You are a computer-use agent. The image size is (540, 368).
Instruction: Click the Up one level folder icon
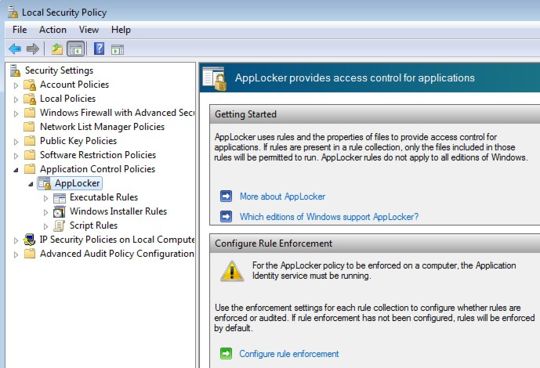click(57, 49)
